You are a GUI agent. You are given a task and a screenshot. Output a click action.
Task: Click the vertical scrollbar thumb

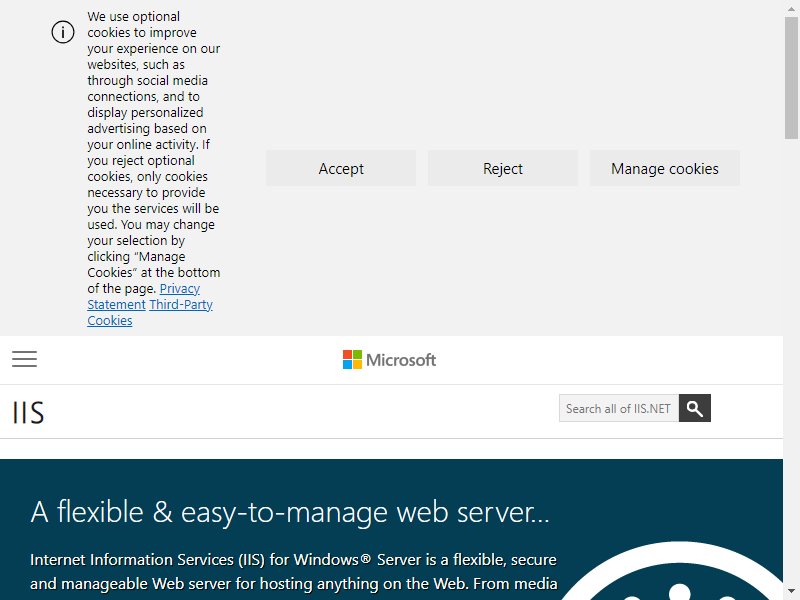(791, 78)
